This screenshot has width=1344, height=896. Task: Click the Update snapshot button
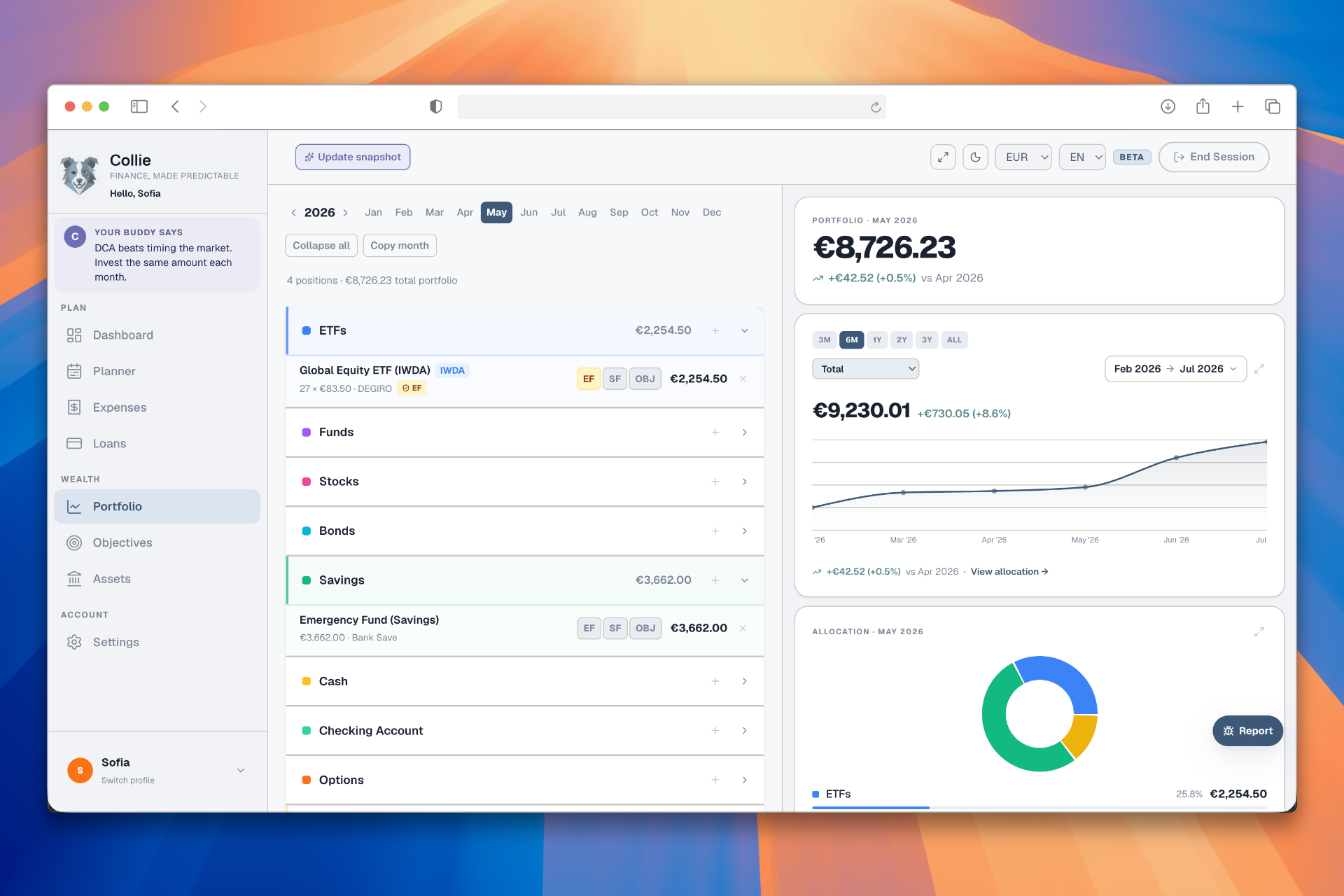pos(353,157)
